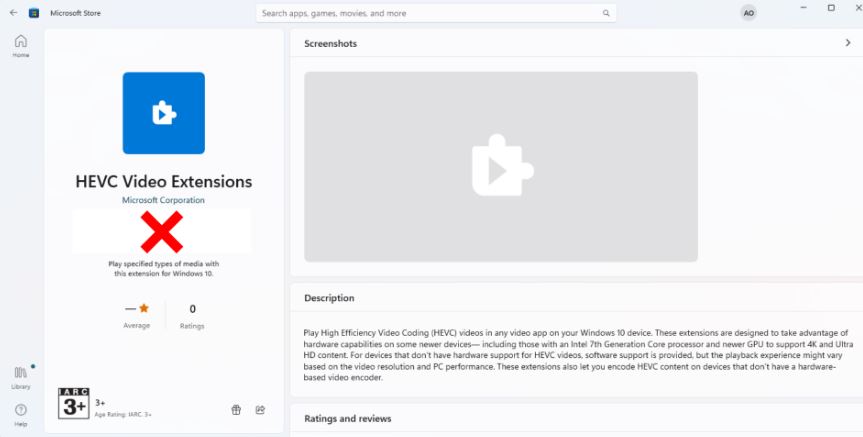The width and height of the screenshot is (863, 437).
Task: Click the HEVC Video Extensions title
Action: [163, 182]
